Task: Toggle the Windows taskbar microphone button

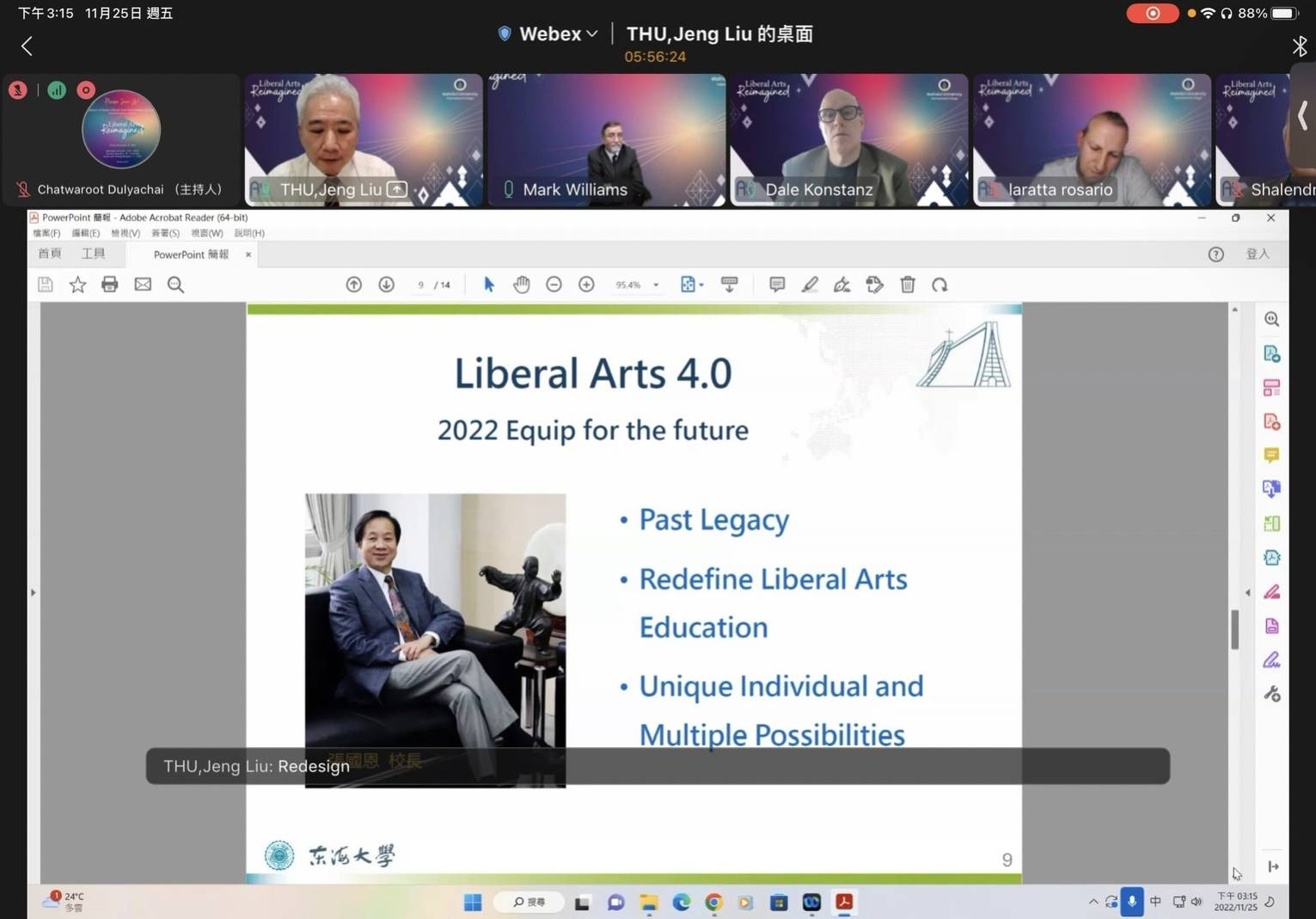Action: 1132,901
